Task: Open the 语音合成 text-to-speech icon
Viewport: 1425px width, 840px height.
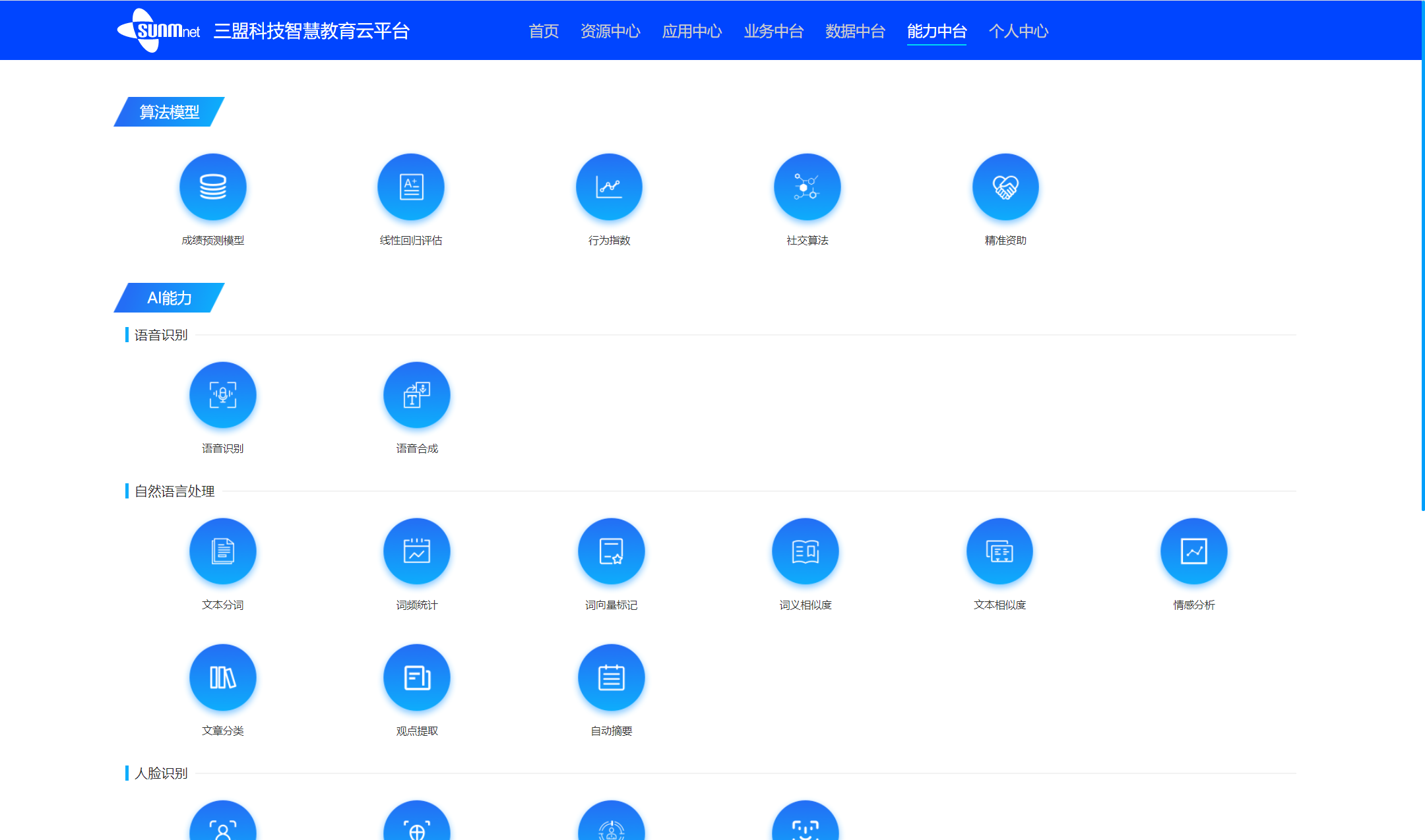Action: click(x=417, y=395)
